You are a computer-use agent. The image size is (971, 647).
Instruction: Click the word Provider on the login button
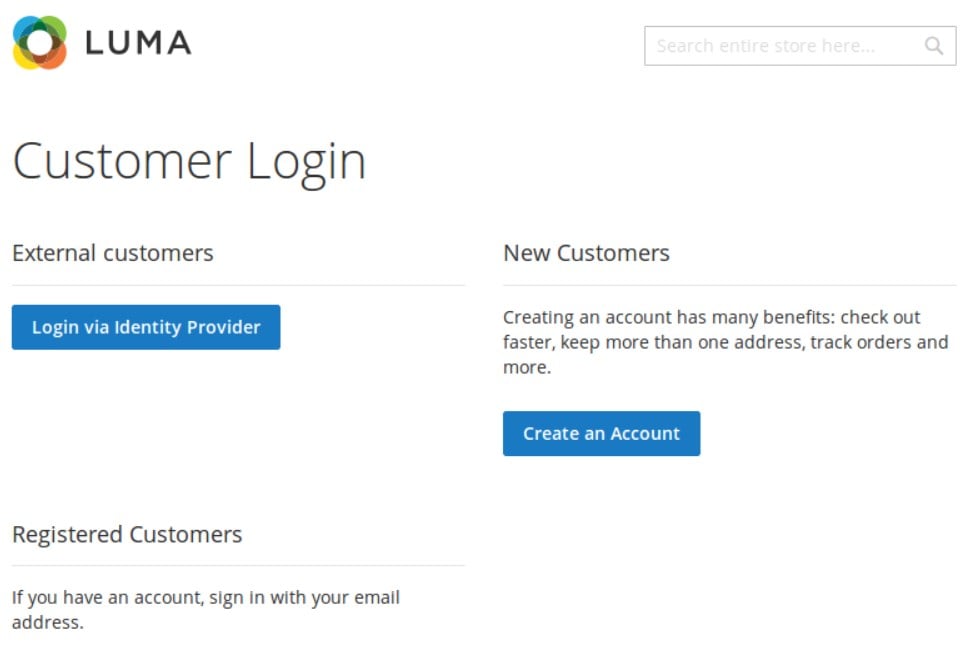tap(224, 327)
